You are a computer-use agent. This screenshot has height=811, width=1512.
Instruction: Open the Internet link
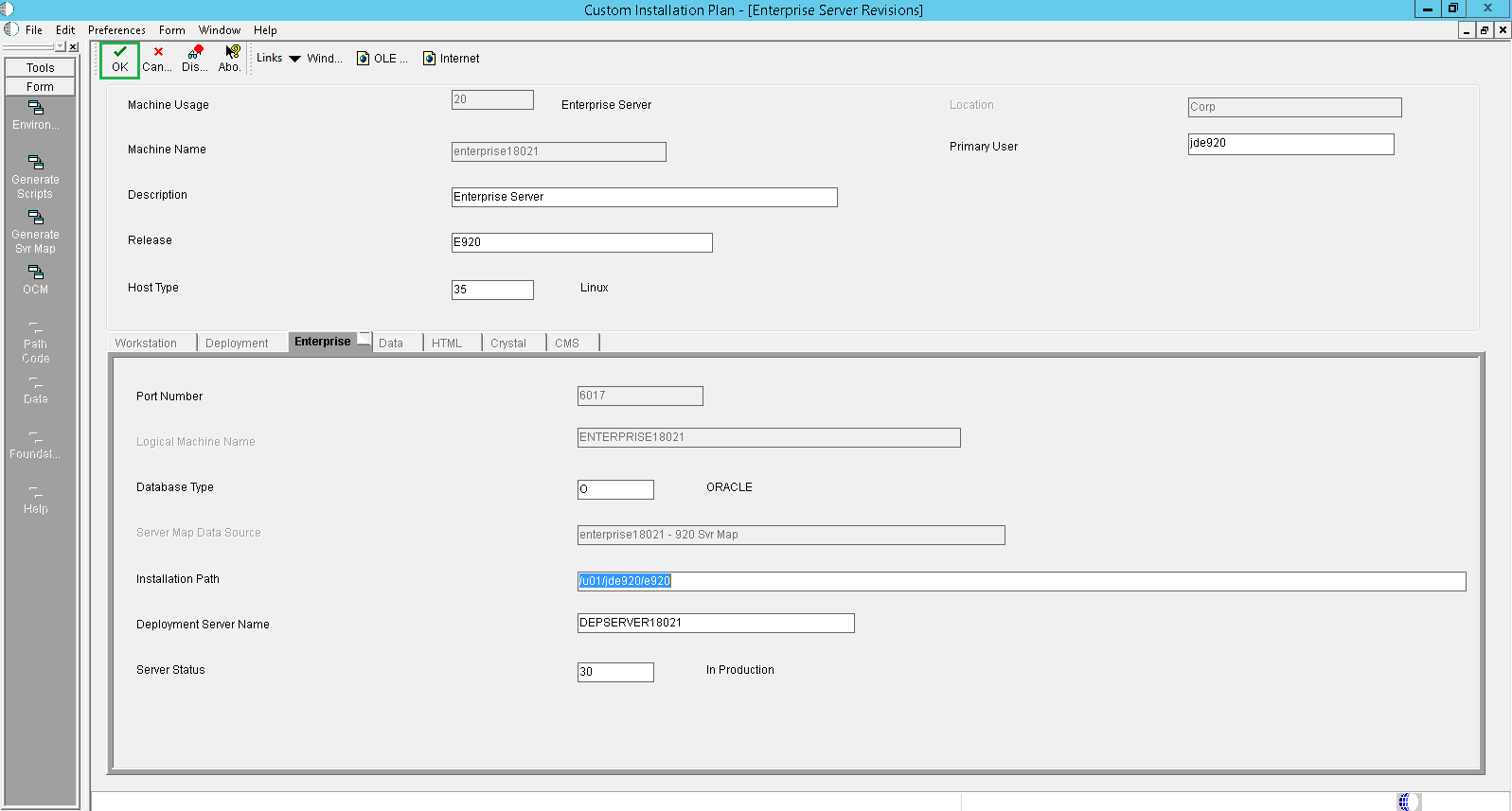452,59
